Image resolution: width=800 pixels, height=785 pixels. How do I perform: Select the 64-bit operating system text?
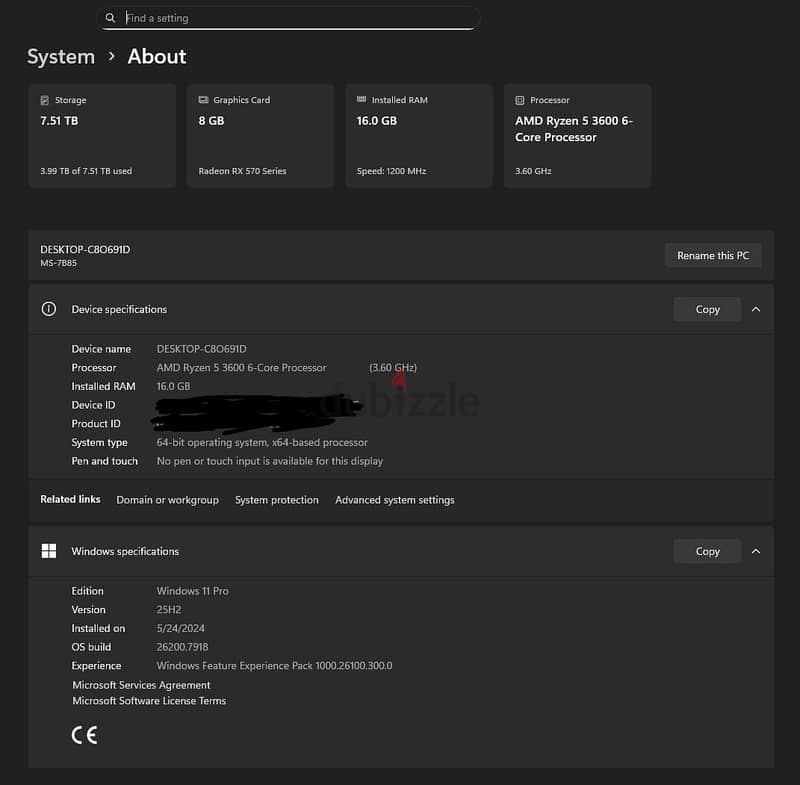(262, 442)
